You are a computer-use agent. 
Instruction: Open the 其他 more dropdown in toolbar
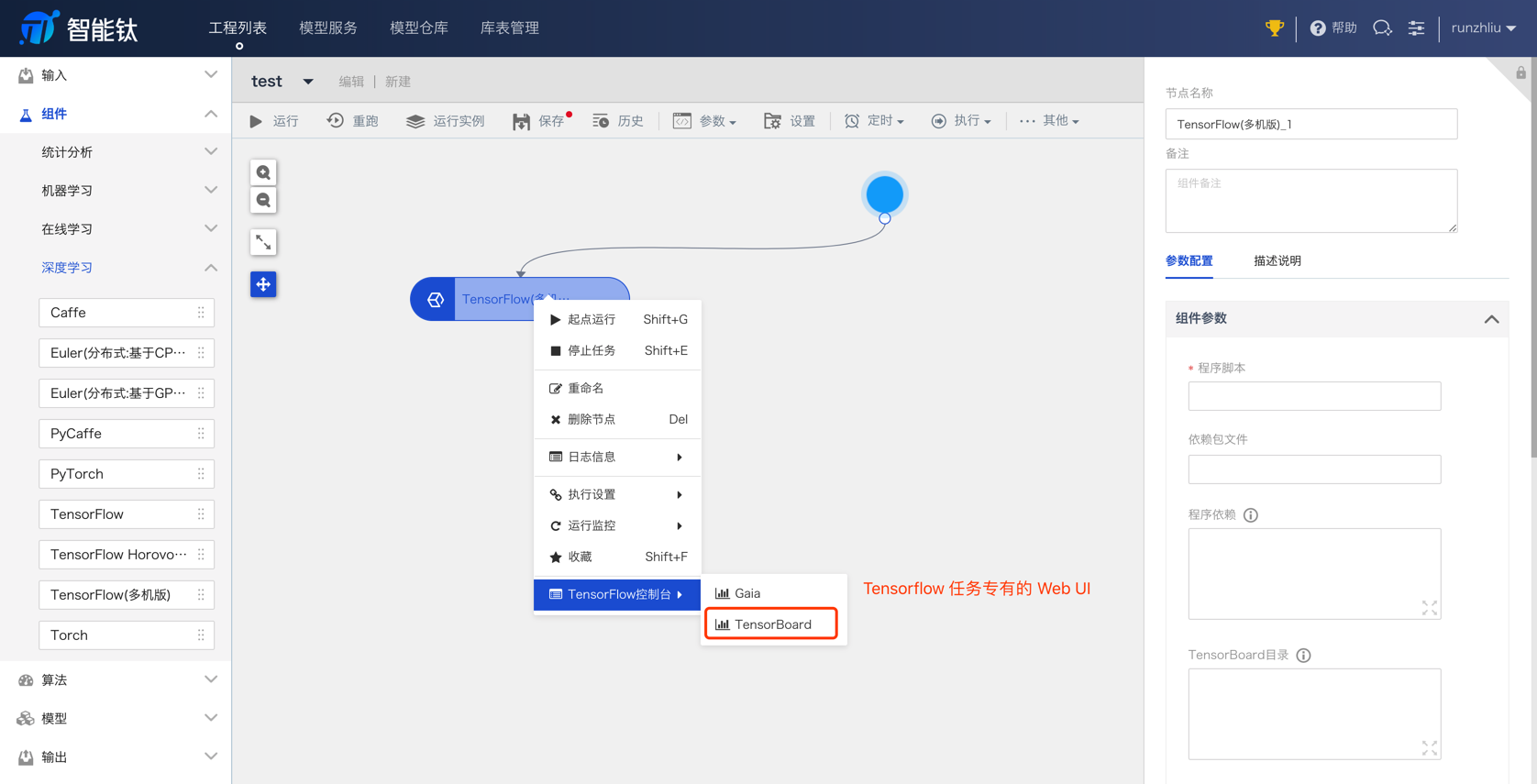[1049, 121]
